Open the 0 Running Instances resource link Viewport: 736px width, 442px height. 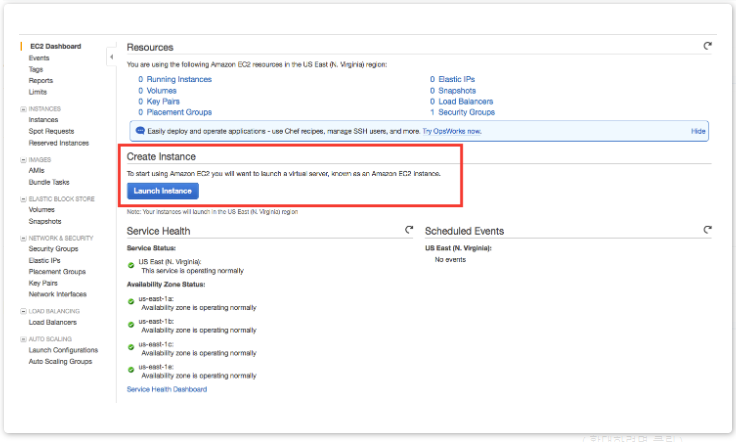coord(175,79)
